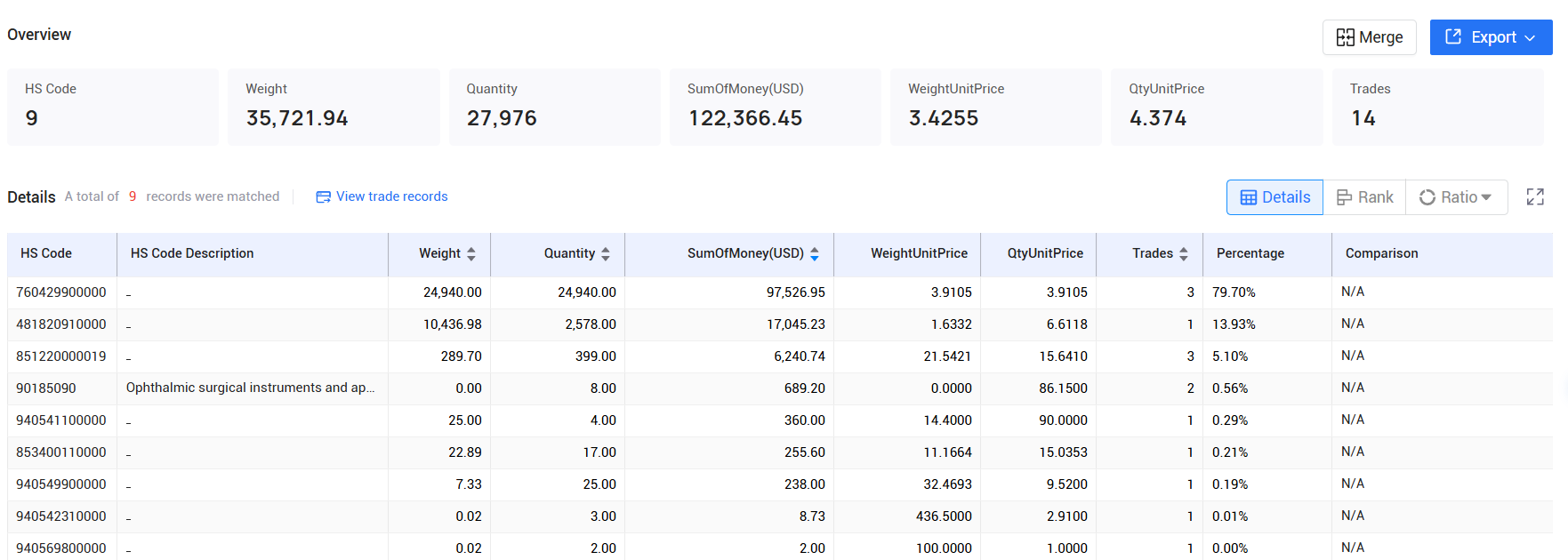Click the fullscreen expand icon
Image resolution: width=1568 pixels, height=560 pixels.
1535,197
